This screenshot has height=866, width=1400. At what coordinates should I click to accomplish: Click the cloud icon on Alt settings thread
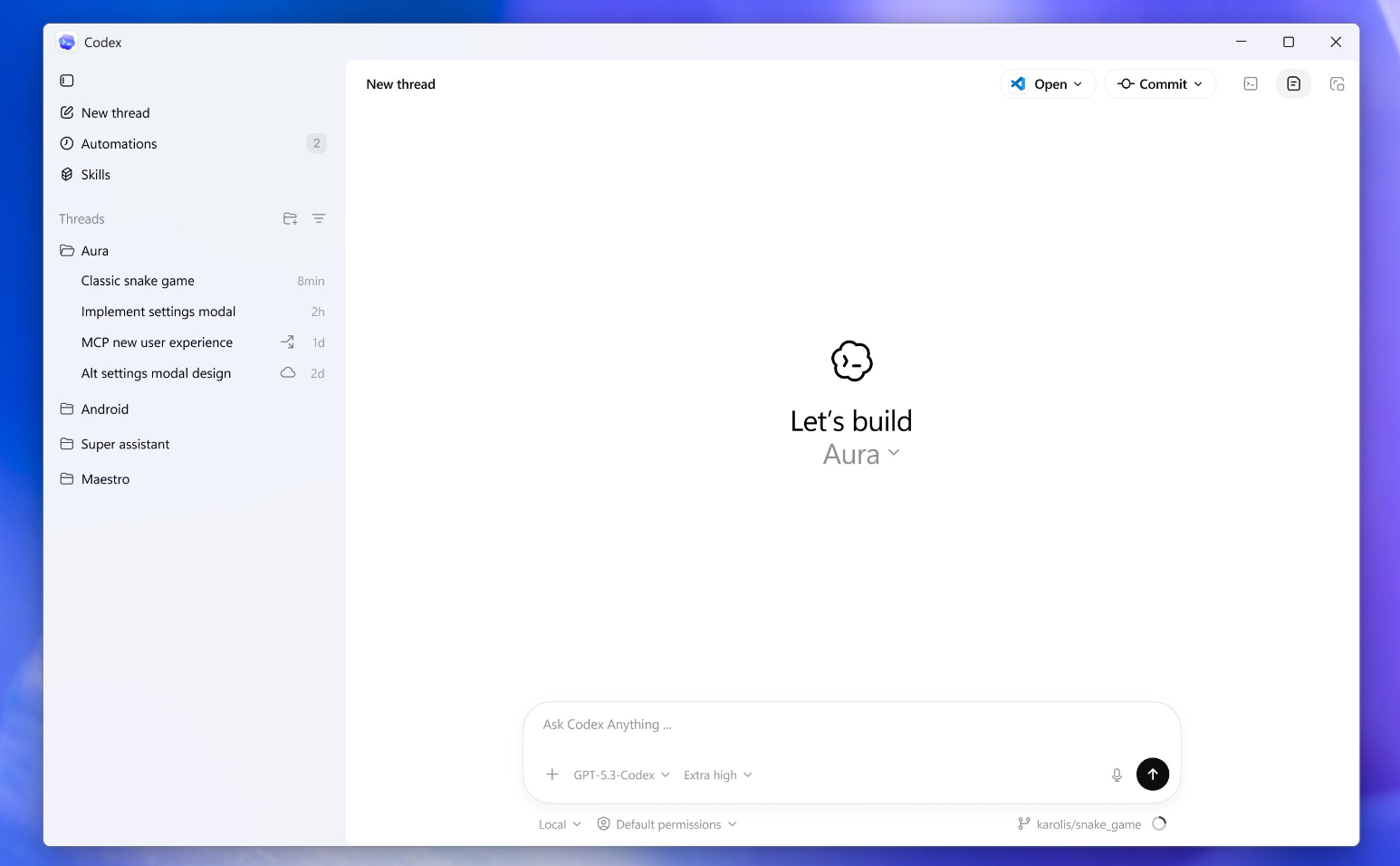pos(288,372)
